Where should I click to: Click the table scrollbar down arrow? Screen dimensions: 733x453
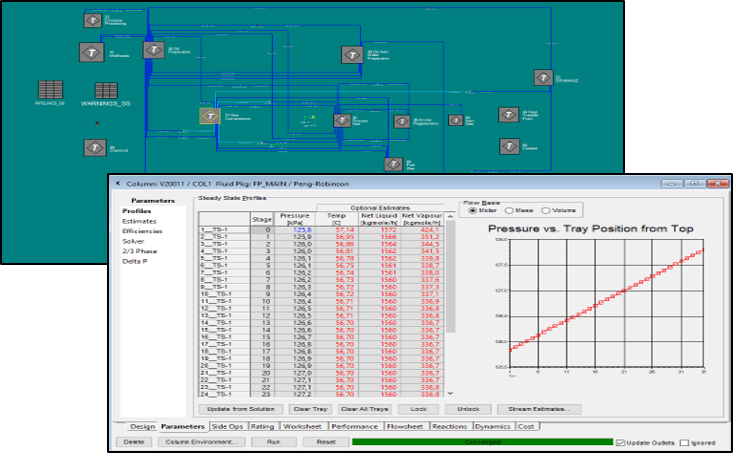point(449,394)
